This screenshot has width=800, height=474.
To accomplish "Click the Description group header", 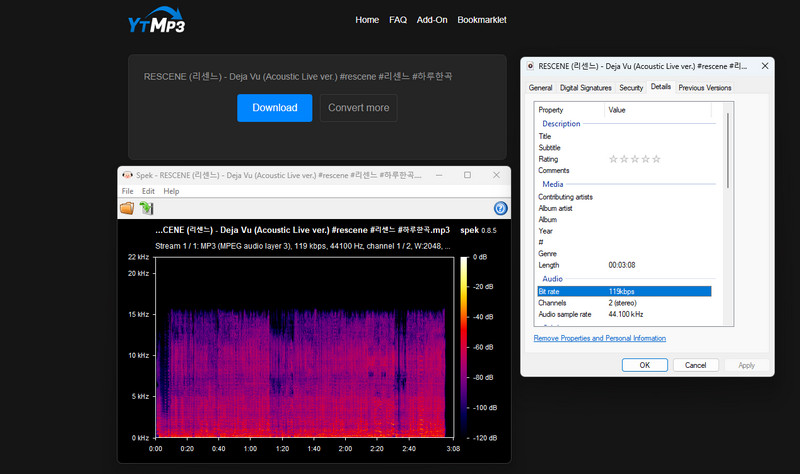I will pos(561,123).
